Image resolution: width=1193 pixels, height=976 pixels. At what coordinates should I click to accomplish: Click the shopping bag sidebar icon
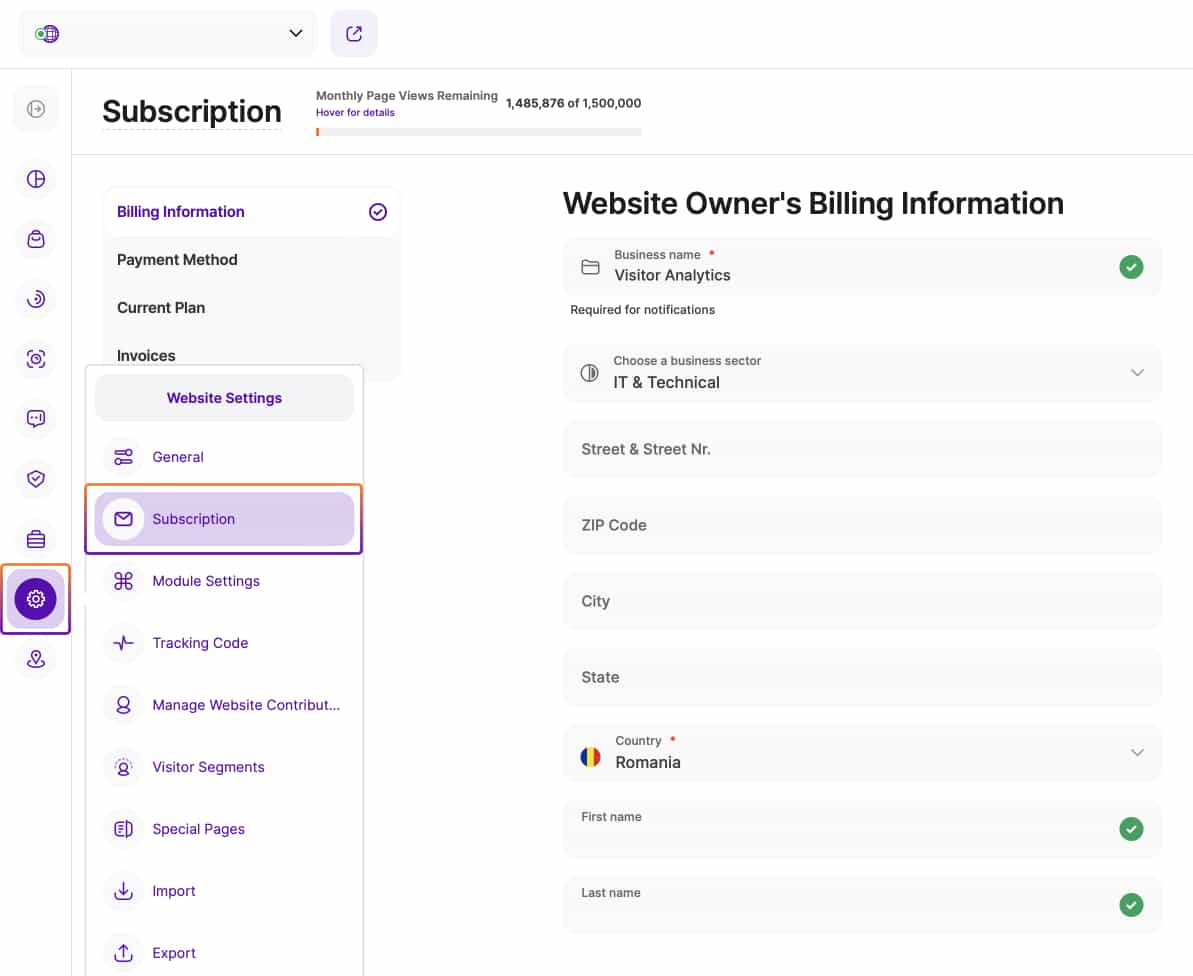(36, 239)
